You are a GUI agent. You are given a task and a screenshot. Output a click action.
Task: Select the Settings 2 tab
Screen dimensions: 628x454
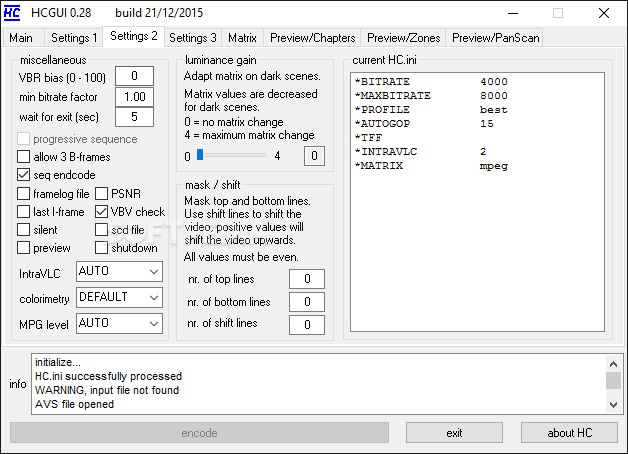pos(134,36)
